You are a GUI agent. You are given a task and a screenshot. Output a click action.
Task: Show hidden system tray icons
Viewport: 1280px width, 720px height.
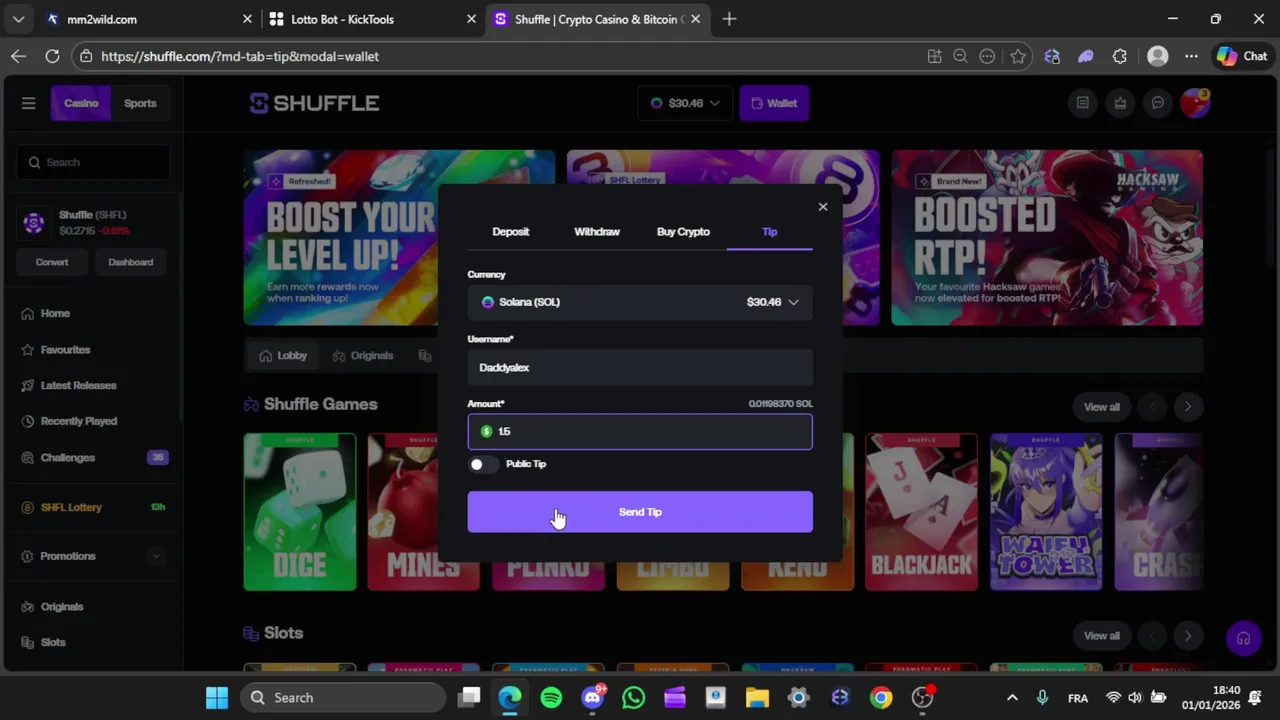coord(1012,698)
